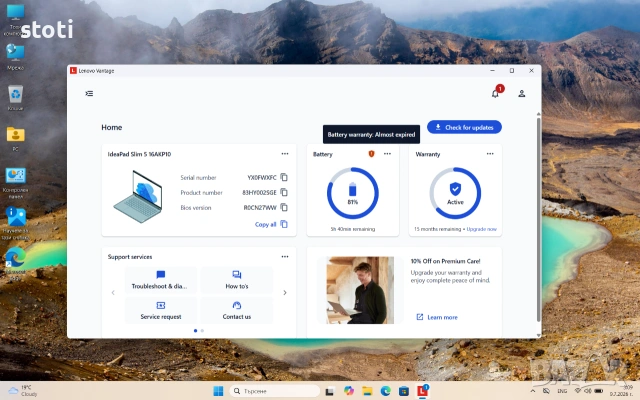
Task: Click the battery 81% circular gauge
Action: pyautogui.click(x=353, y=193)
